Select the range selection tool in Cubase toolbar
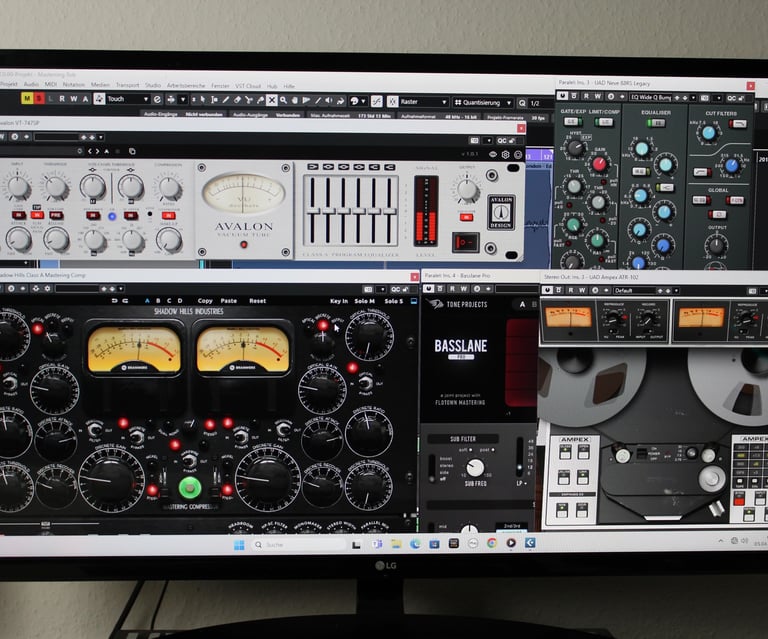This screenshot has height=639, width=768. point(214,100)
